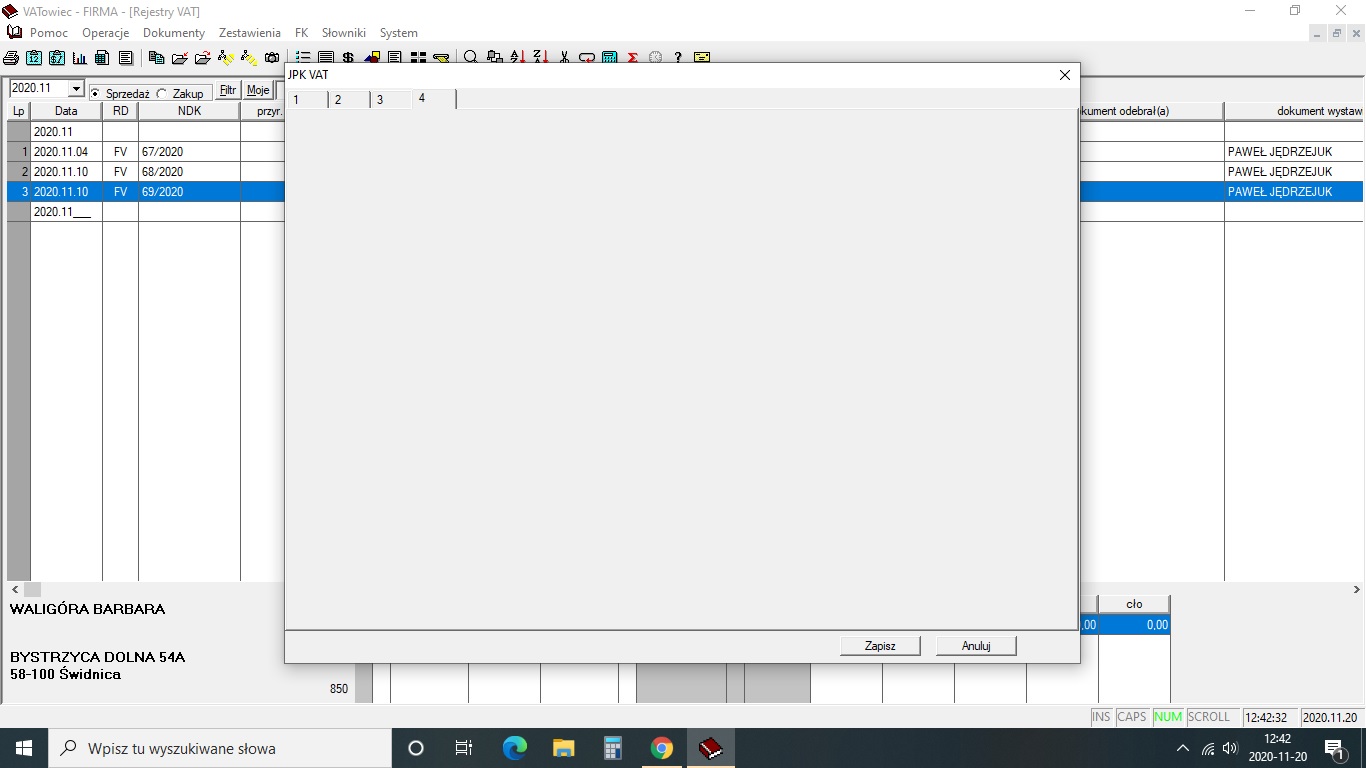Open Google Chrome from the taskbar

click(661, 748)
